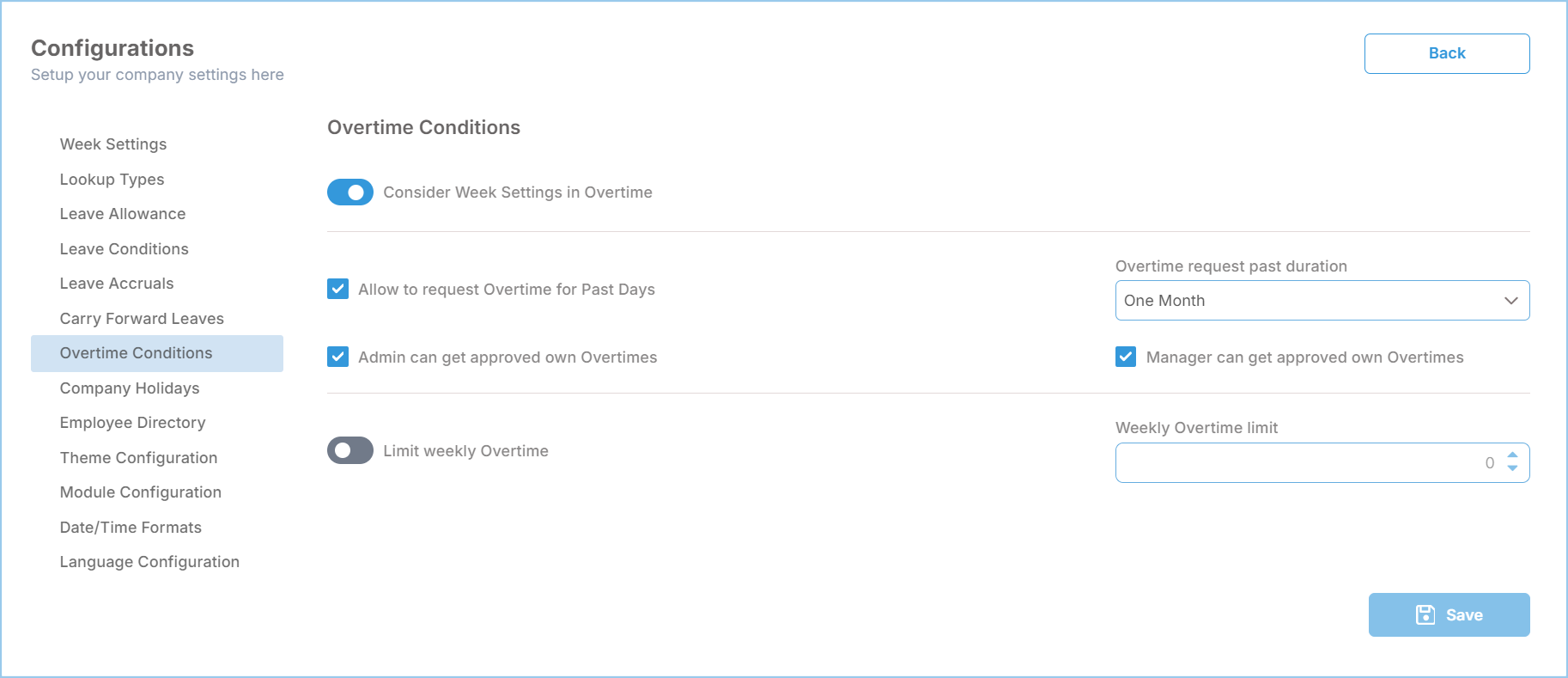
Task: Toggle Consider Week Settings in Overtime switch
Action: tap(350, 192)
